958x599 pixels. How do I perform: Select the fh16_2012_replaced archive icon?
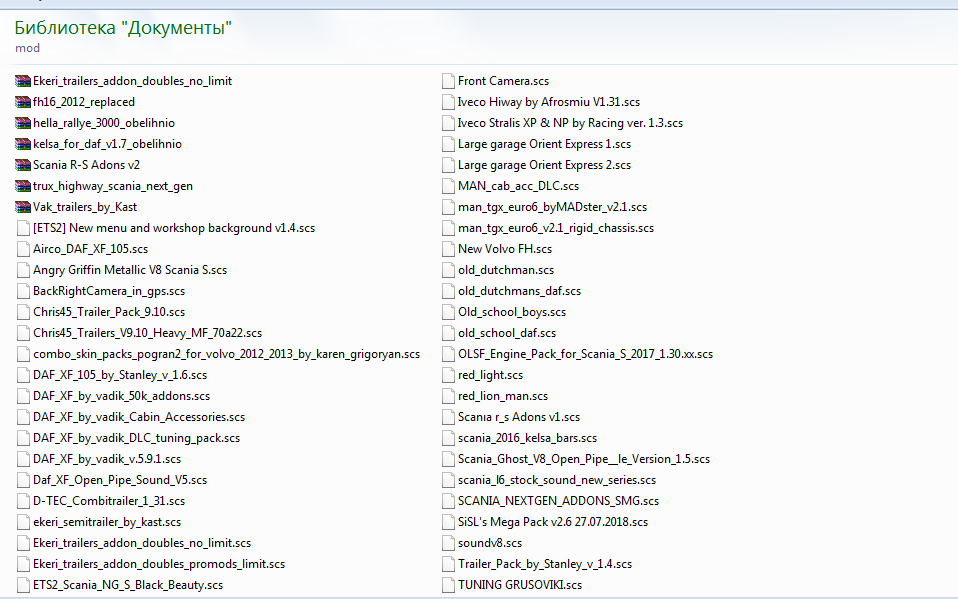(23, 102)
